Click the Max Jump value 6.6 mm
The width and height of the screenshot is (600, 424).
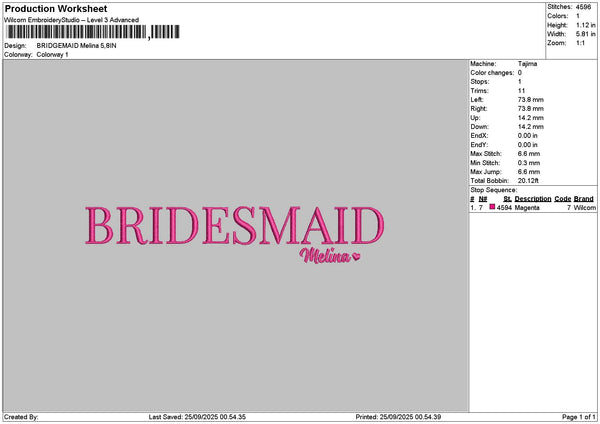[x=529, y=172]
